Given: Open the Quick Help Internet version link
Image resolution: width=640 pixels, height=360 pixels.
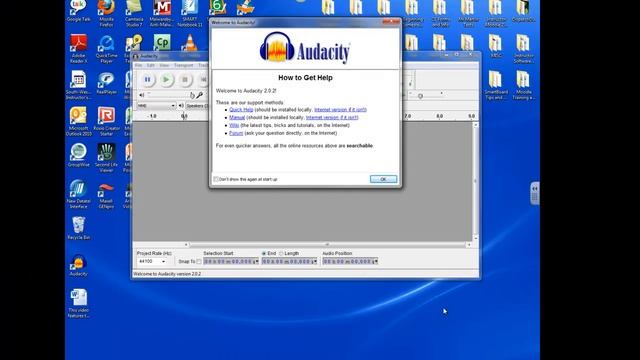Looking at the screenshot, I should point(340,110).
